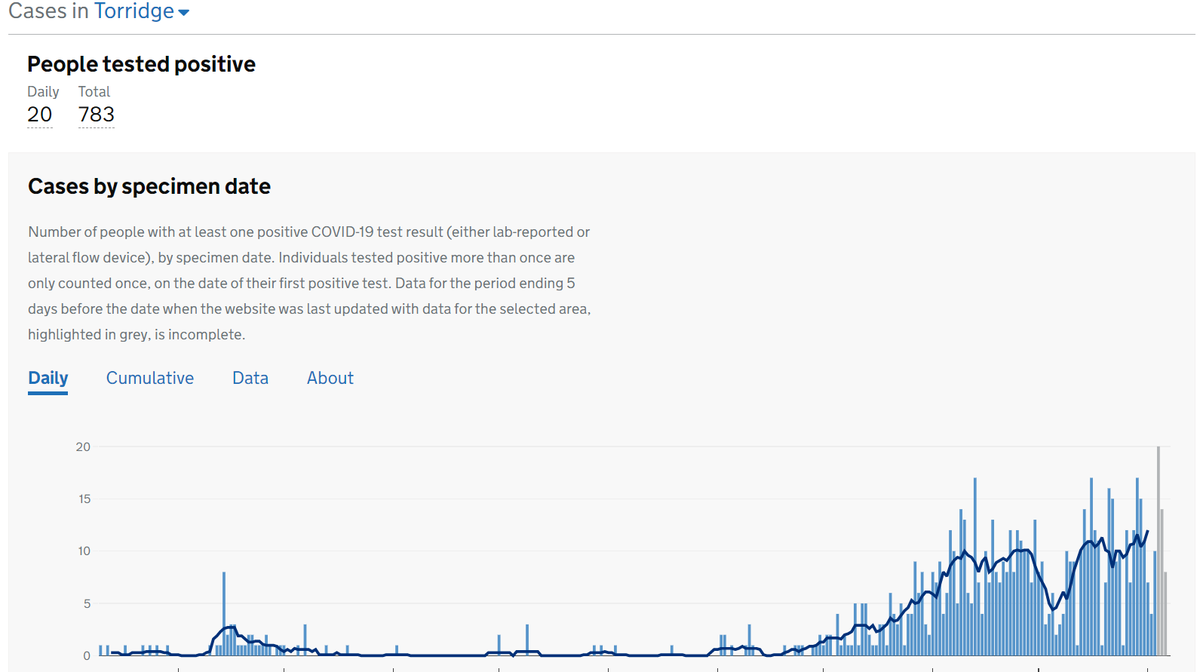Open the Torridge area dropdown

pyautogui.click(x=142, y=12)
